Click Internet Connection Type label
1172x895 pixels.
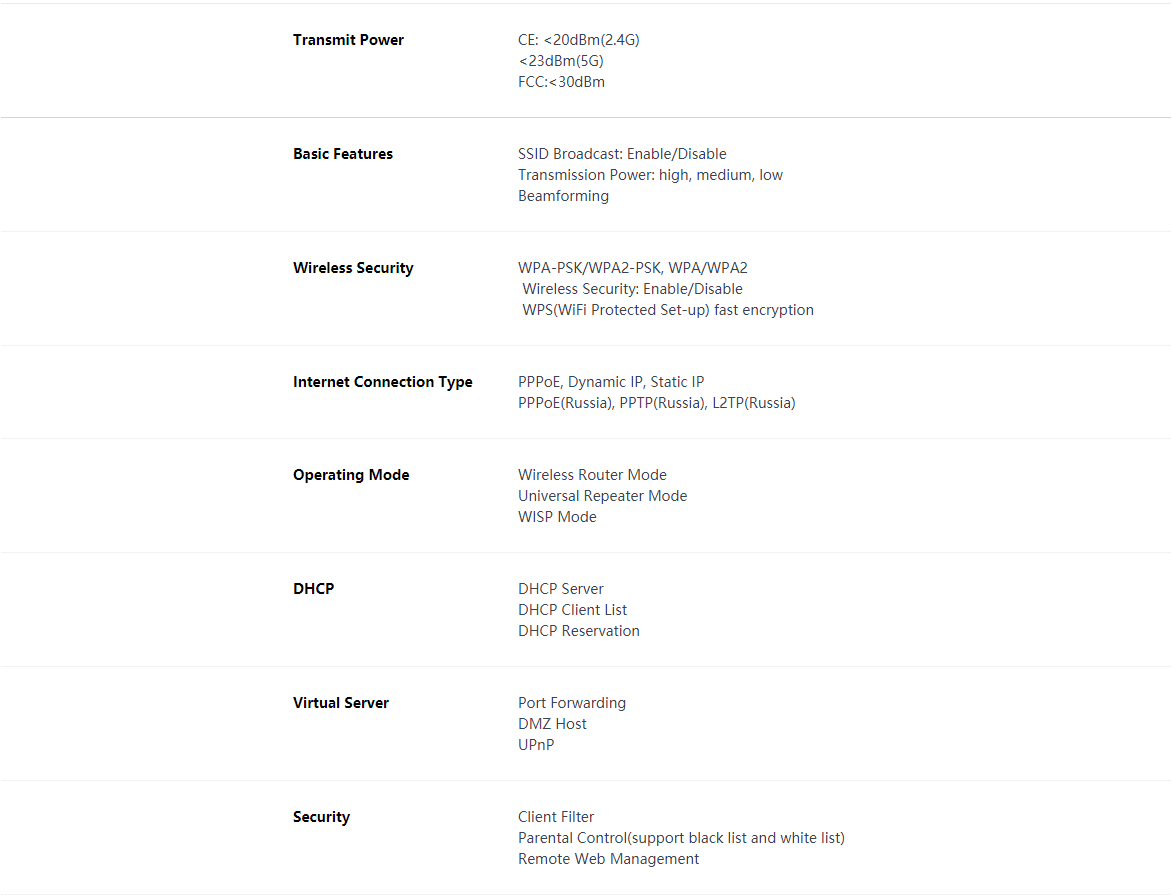pyautogui.click(x=383, y=382)
